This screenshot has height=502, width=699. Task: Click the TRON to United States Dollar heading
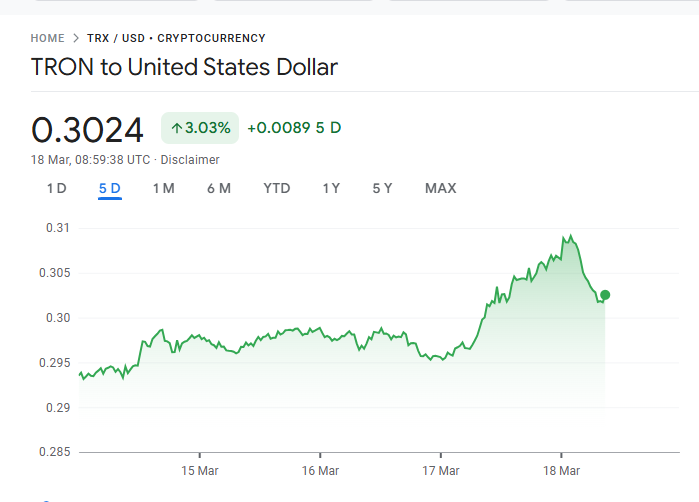pos(184,68)
